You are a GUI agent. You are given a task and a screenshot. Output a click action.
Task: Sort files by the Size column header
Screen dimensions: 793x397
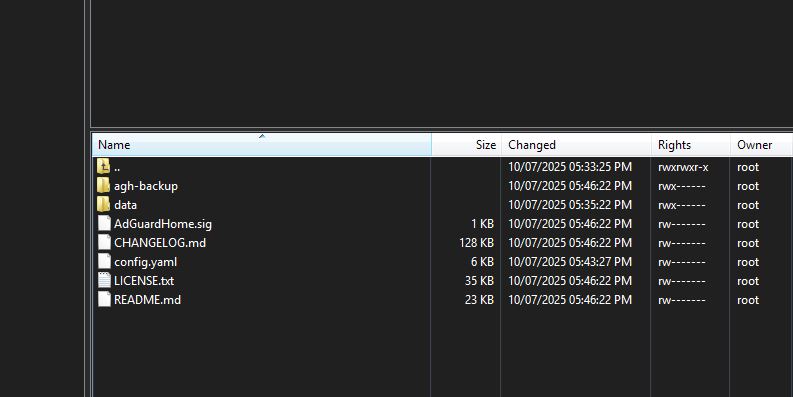pos(466,145)
